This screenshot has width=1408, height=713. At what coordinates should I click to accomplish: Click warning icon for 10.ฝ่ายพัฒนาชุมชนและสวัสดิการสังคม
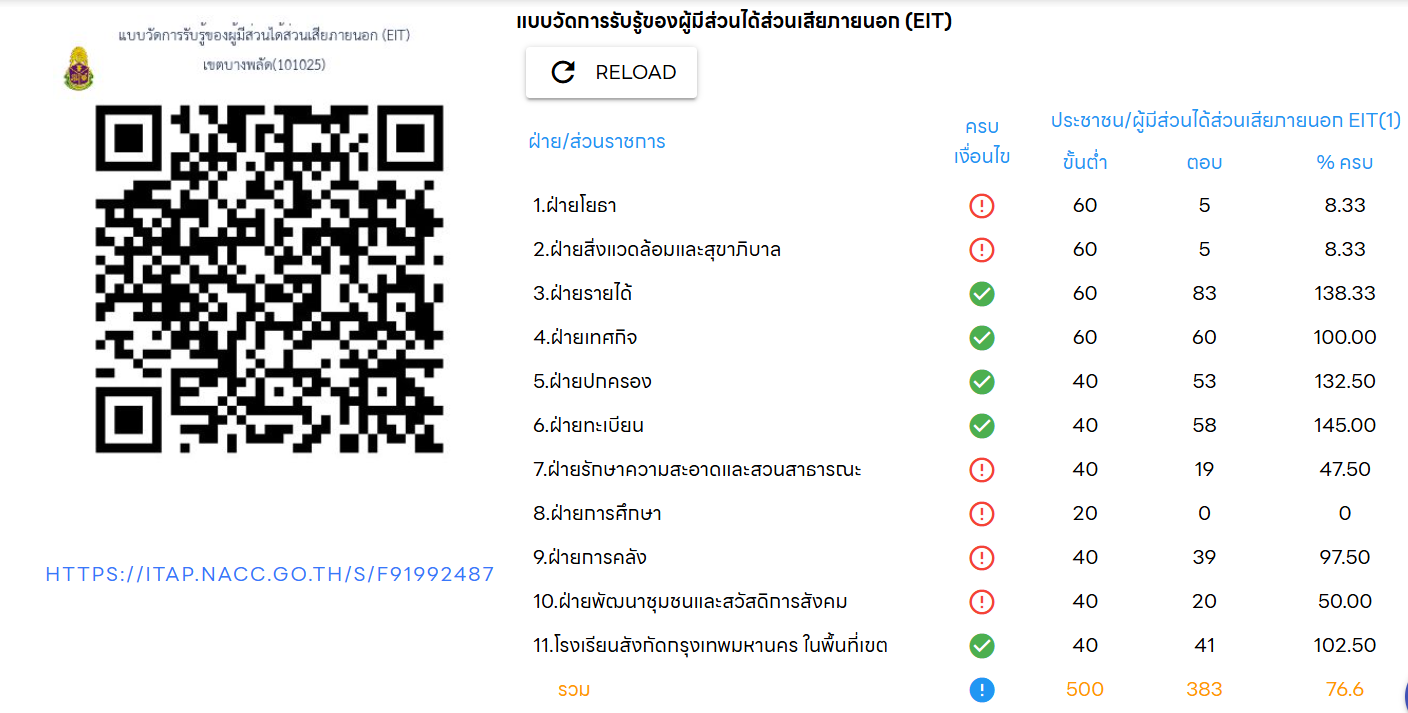[982, 602]
